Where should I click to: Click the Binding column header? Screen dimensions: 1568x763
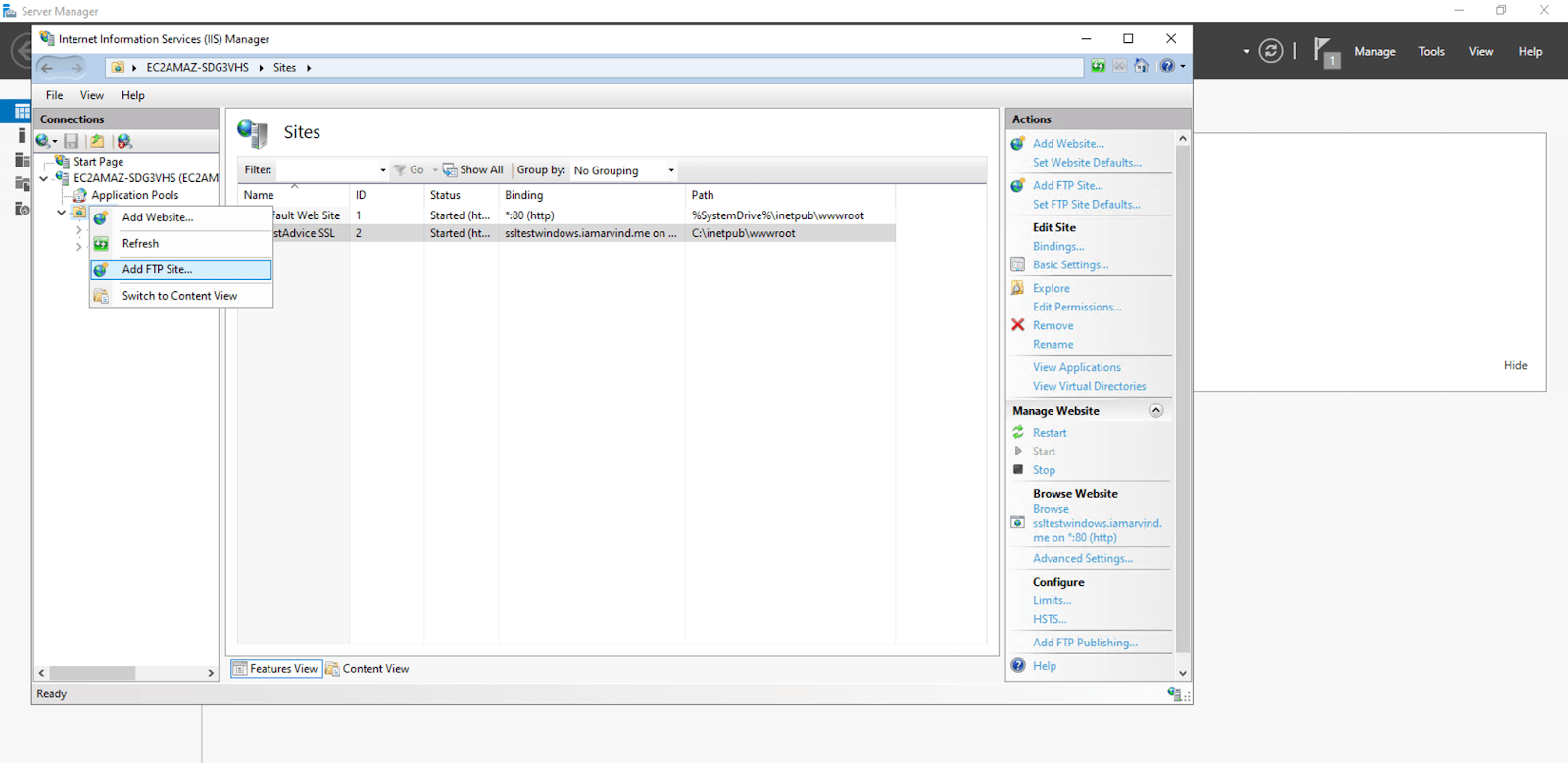591,195
